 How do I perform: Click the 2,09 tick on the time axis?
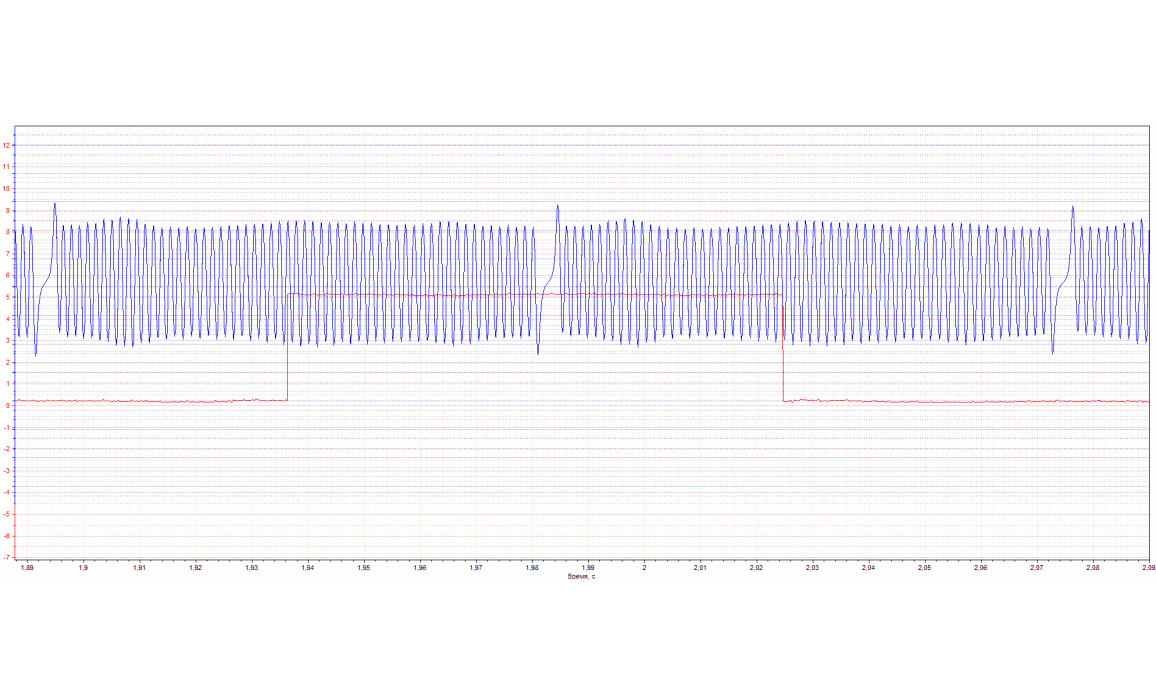point(1148,568)
